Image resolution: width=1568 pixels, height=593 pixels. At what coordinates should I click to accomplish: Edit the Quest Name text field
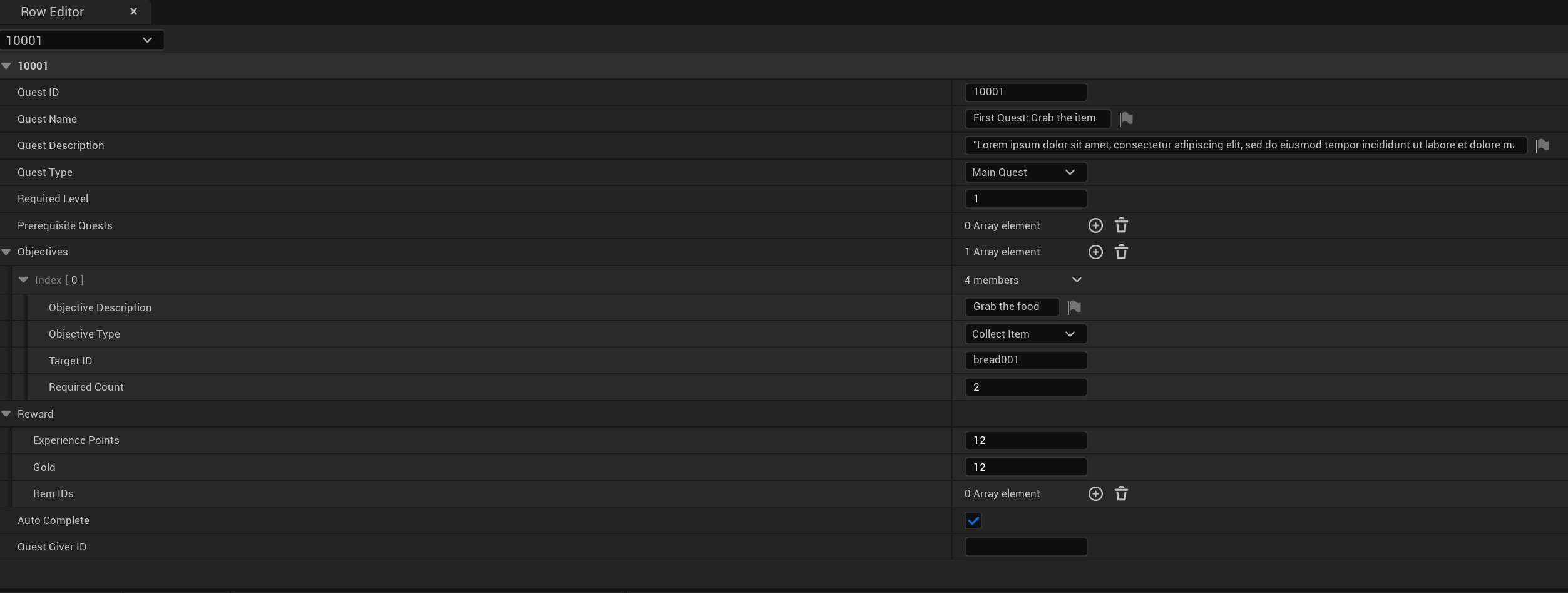click(x=1037, y=118)
